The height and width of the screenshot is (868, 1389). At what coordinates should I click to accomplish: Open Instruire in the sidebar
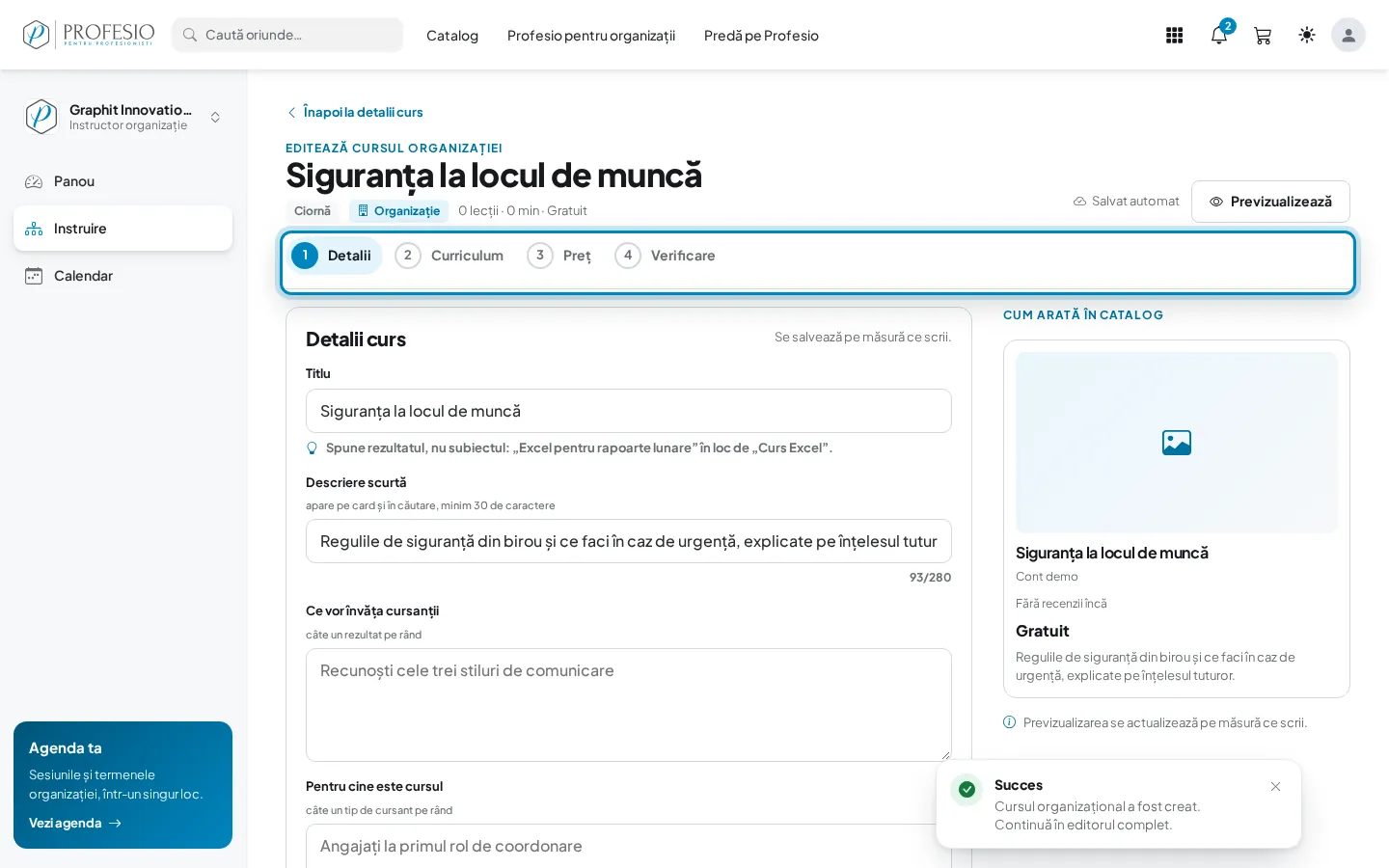[x=123, y=229]
